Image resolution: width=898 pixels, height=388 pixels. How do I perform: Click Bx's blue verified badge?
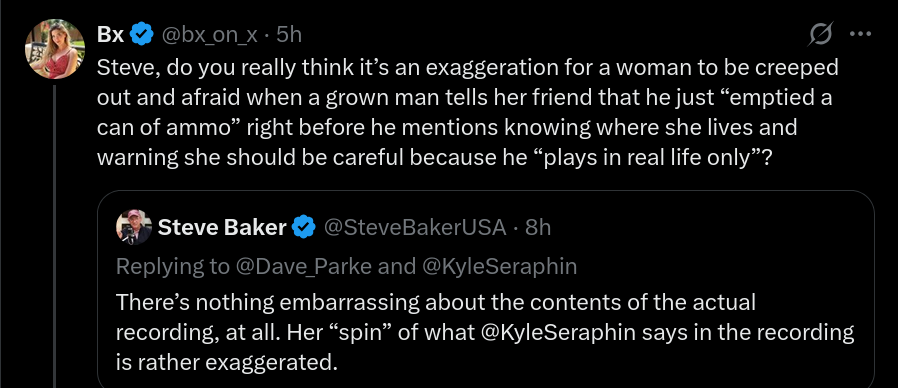point(142,35)
